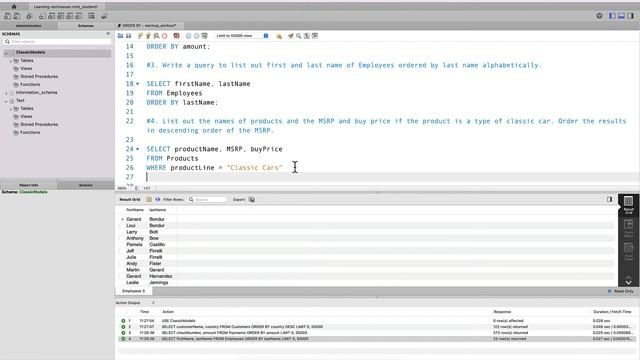Select Stored Procedures under ClassicModels

(x=39, y=76)
